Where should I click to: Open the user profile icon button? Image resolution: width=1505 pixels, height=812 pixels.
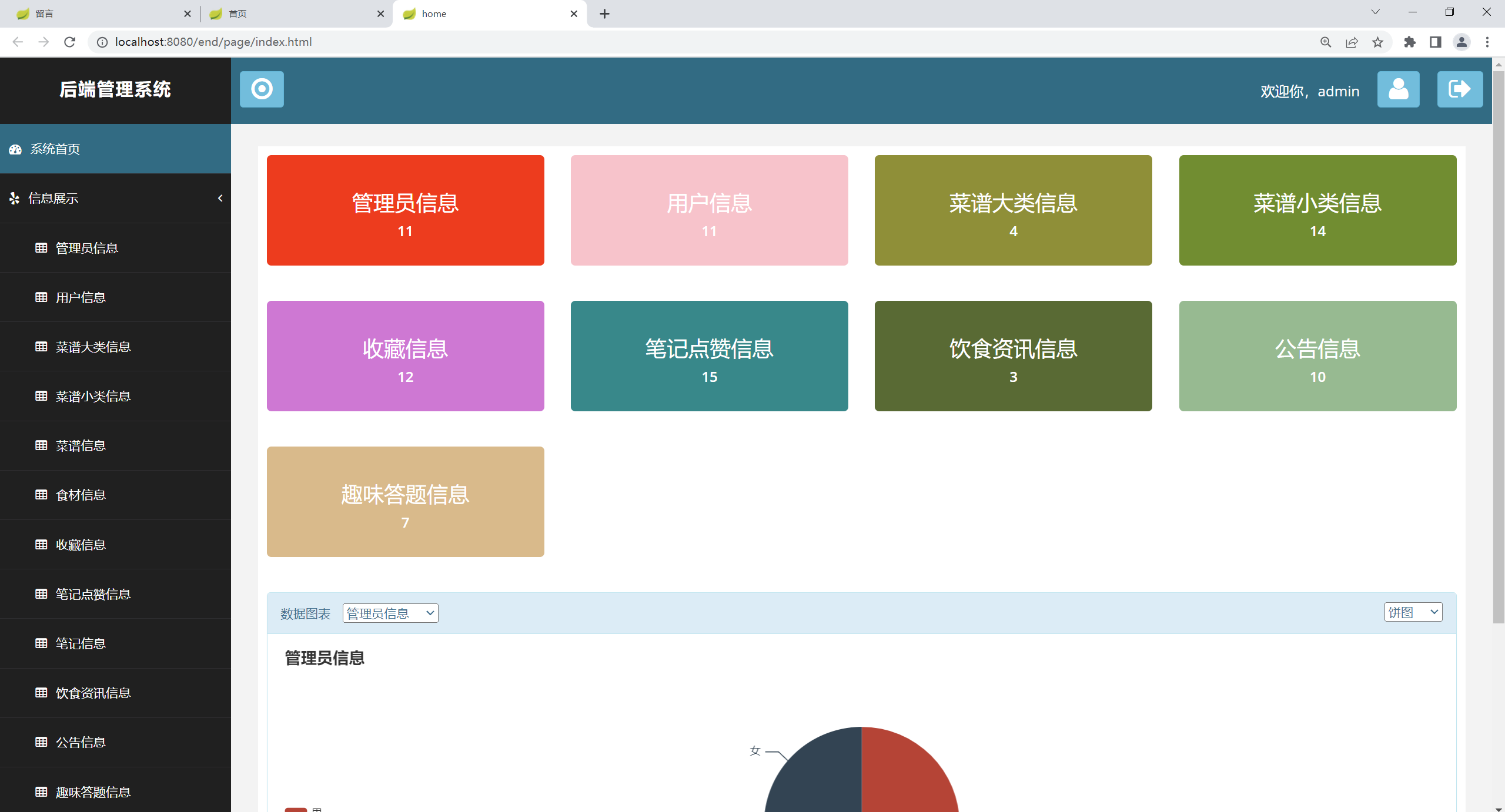1398,89
